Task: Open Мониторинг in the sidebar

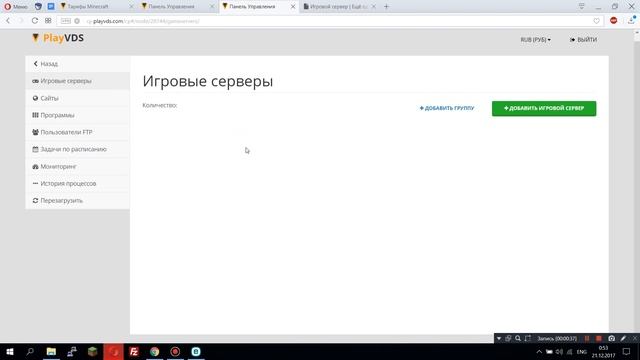Action: (78, 167)
